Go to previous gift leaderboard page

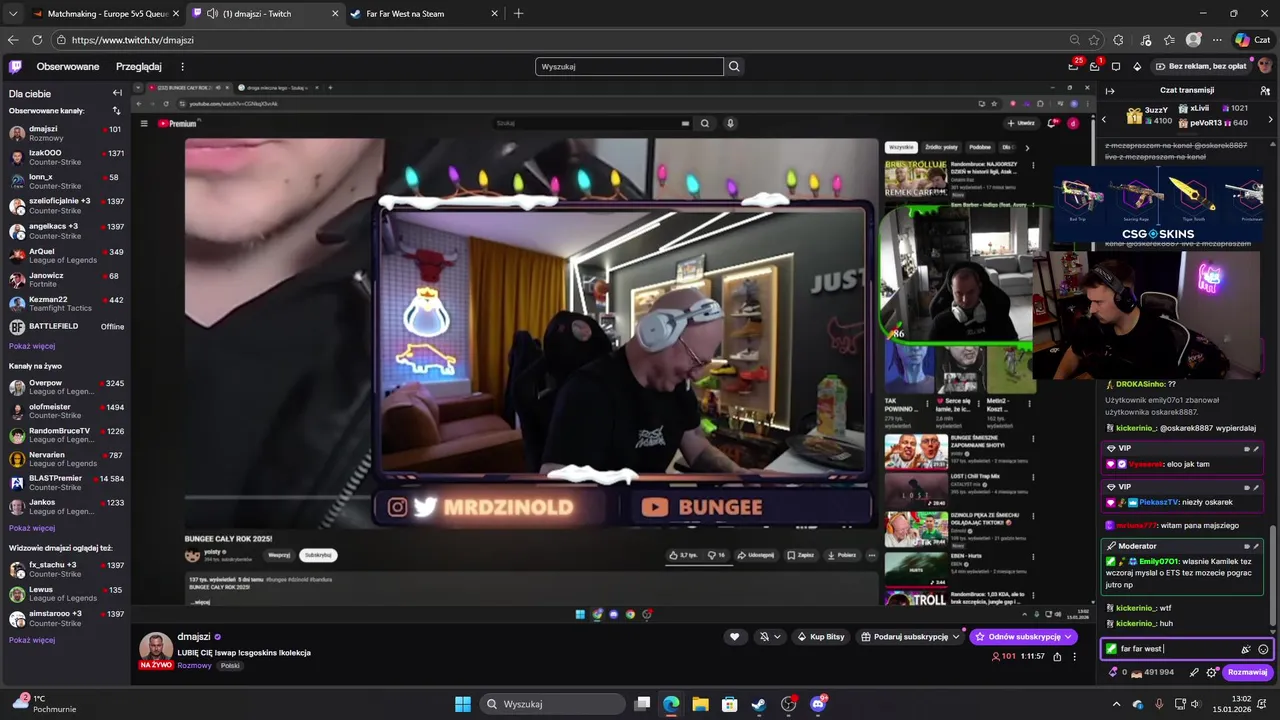1104,119
